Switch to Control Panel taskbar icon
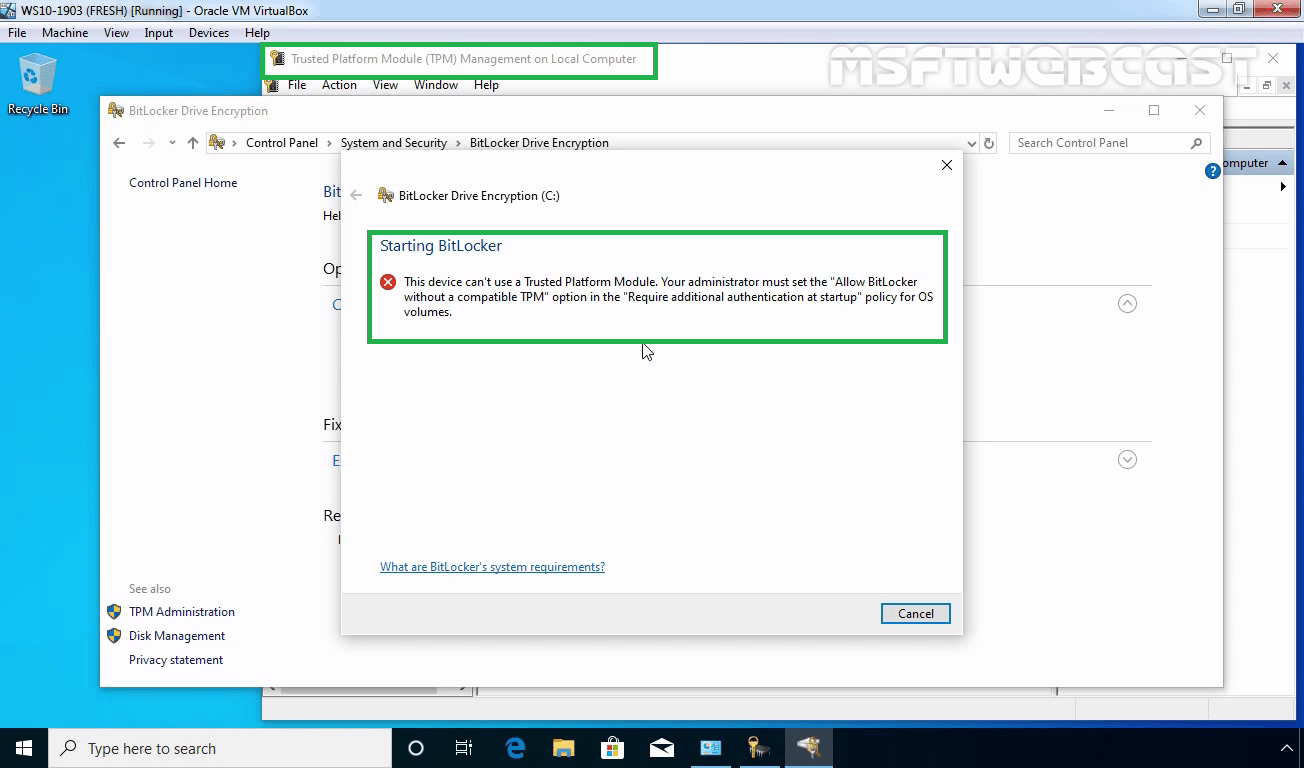The height and width of the screenshot is (768, 1304). click(711, 748)
